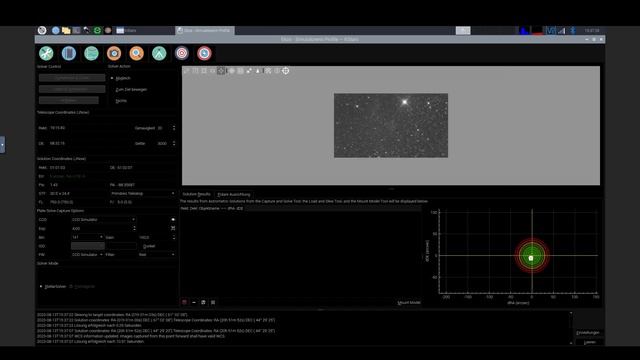The height and width of the screenshot is (360, 640).
Task: Adjust the exposure value spinner arrows
Action: [x=134, y=229]
